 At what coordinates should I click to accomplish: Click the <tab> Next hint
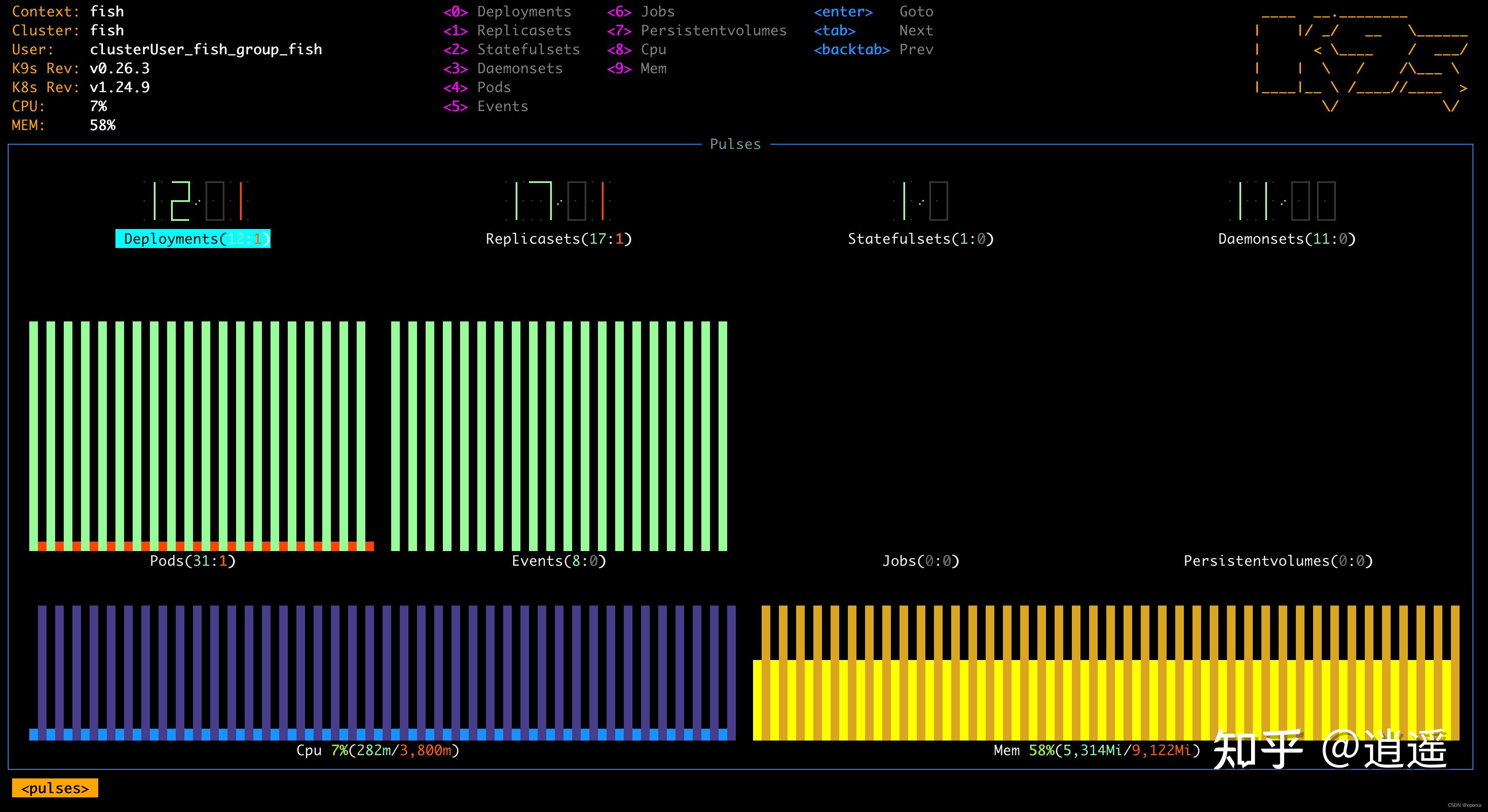(x=873, y=31)
